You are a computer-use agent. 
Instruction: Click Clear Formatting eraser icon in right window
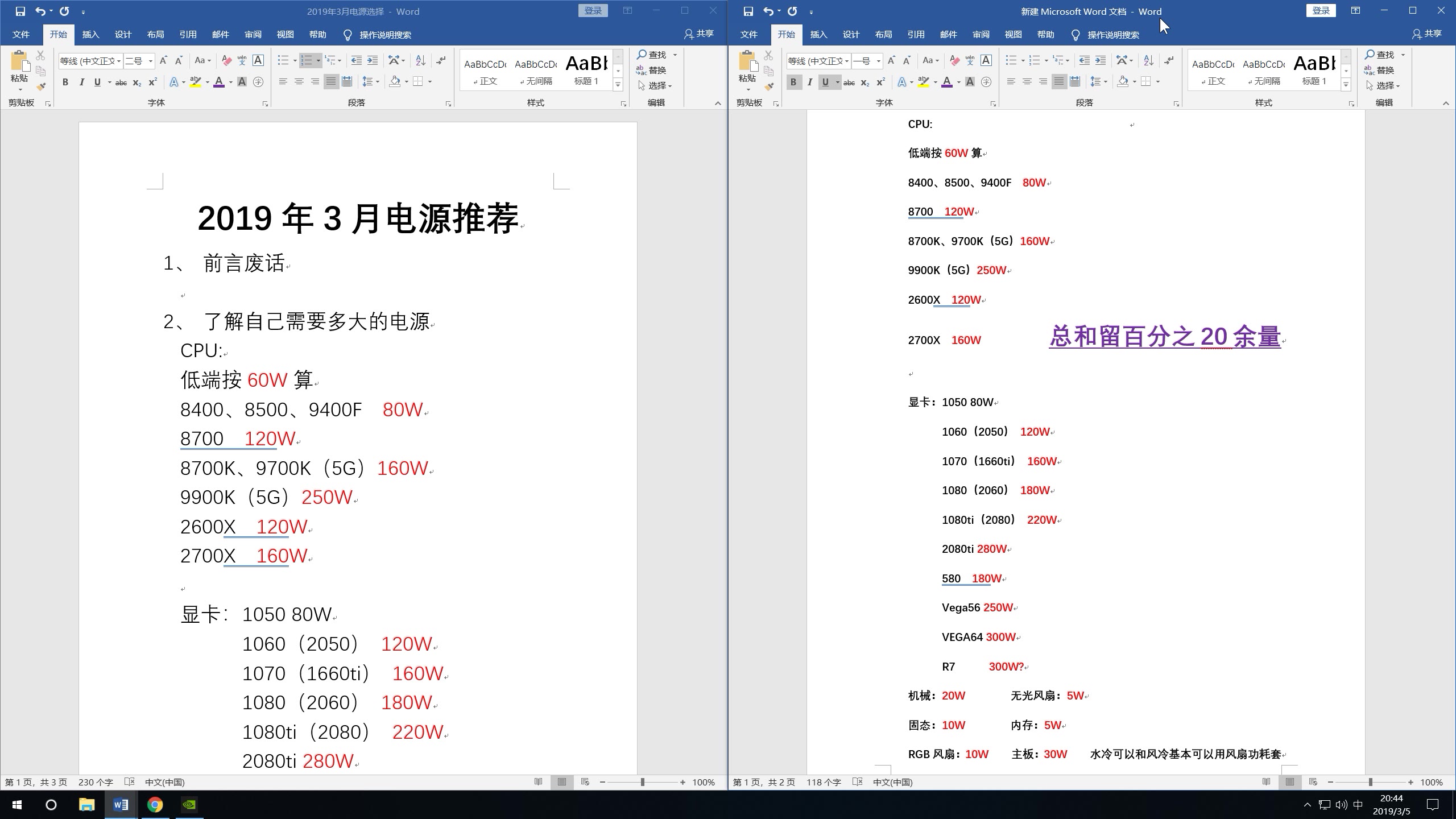[955, 60]
